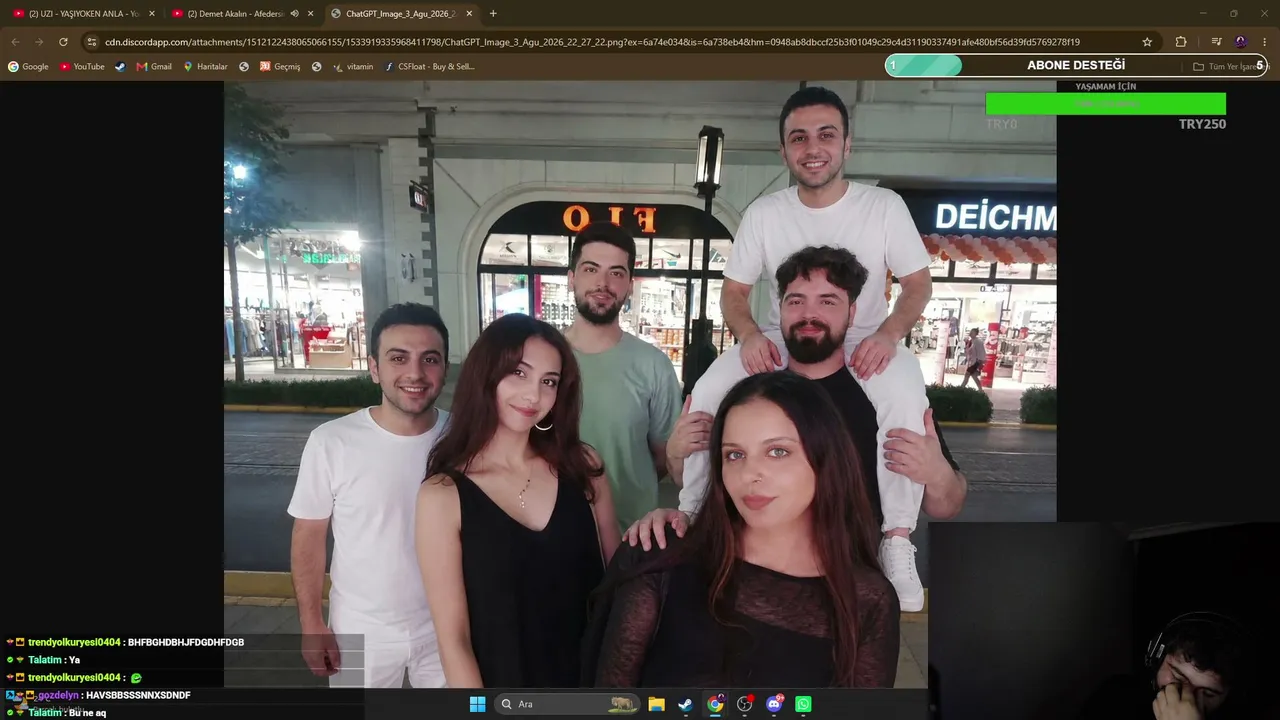Open the globe bookmark before vitamin
1280x720 pixels.
pos(316,67)
